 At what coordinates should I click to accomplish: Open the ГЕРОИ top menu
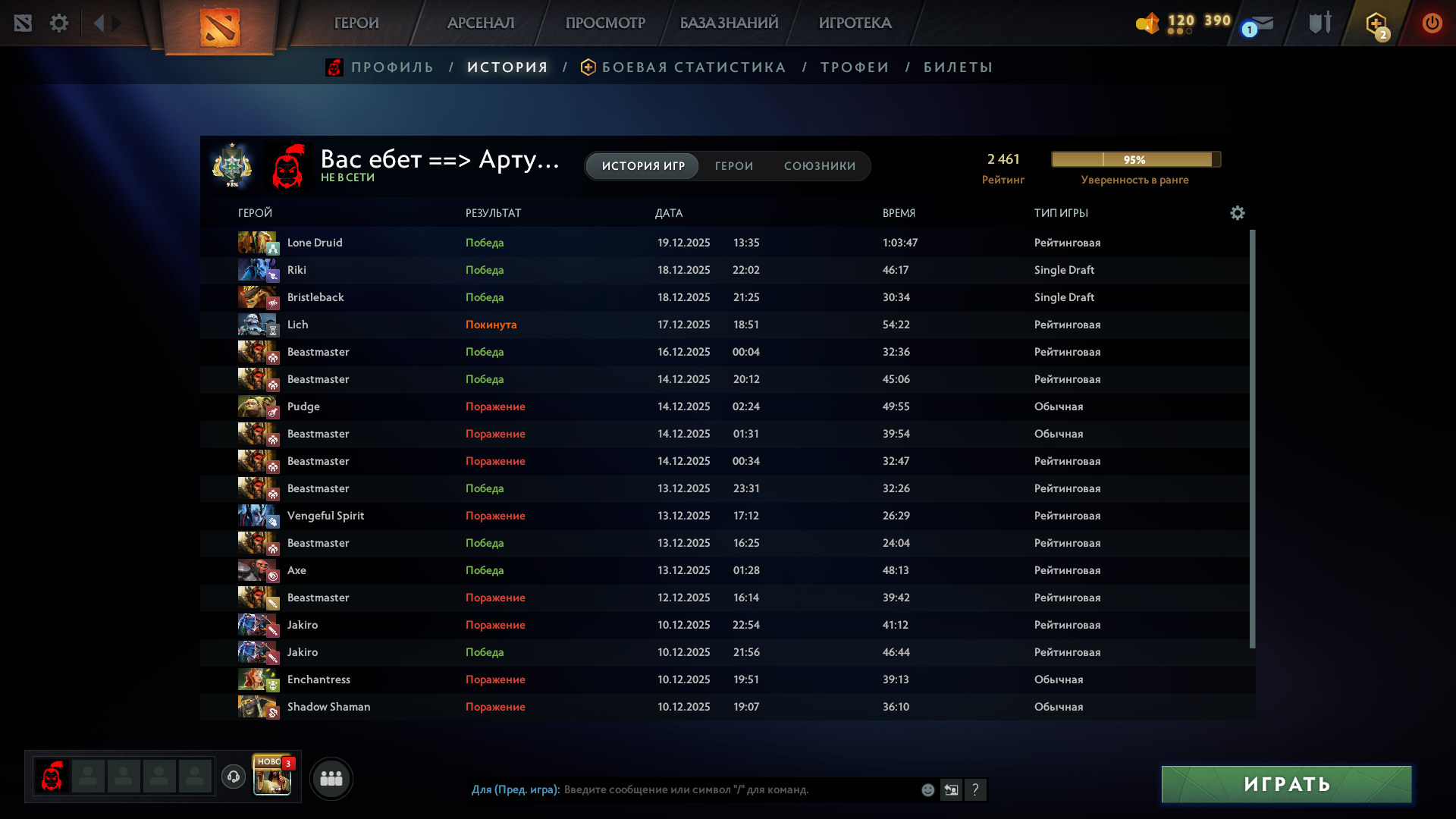tap(356, 23)
